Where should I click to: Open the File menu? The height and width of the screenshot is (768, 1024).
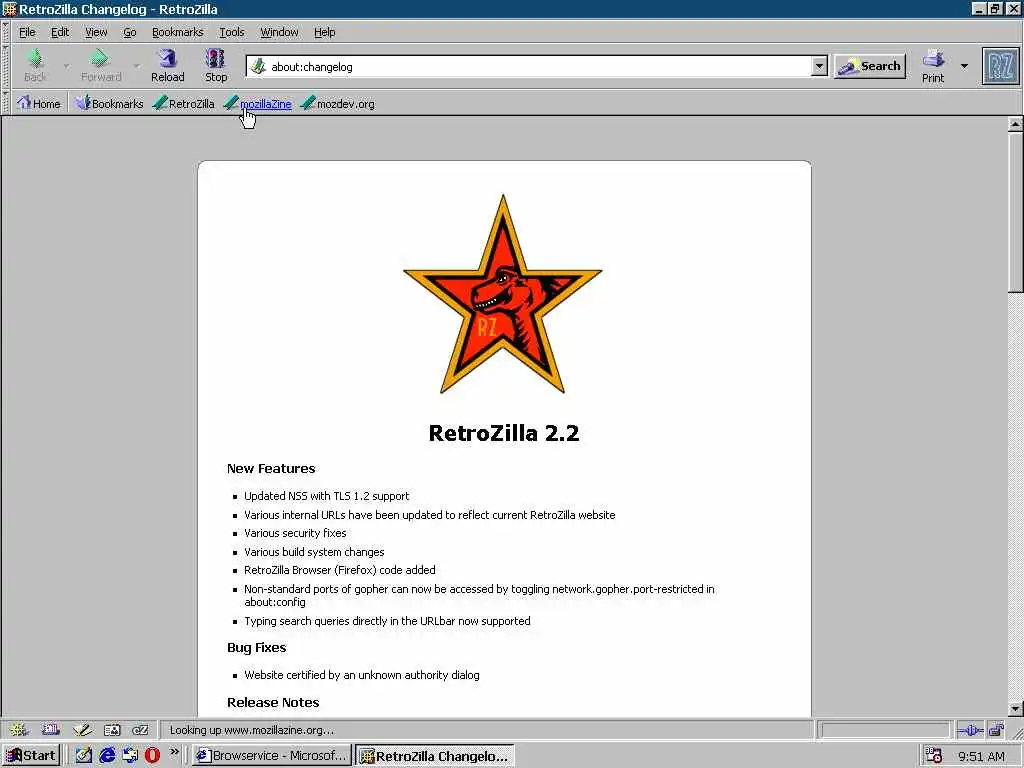[x=27, y=32]
